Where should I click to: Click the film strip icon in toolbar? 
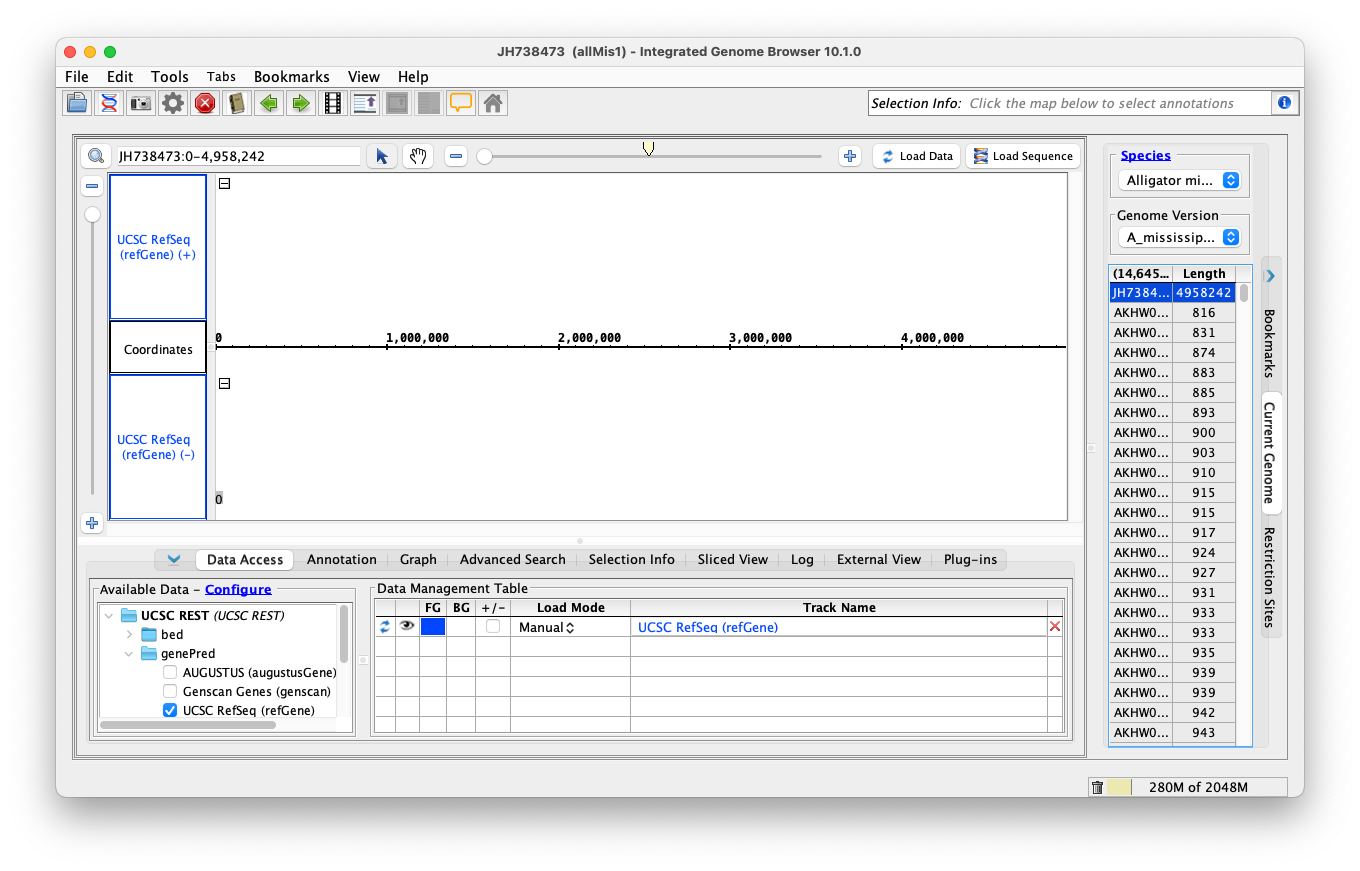tap(332, 103)
